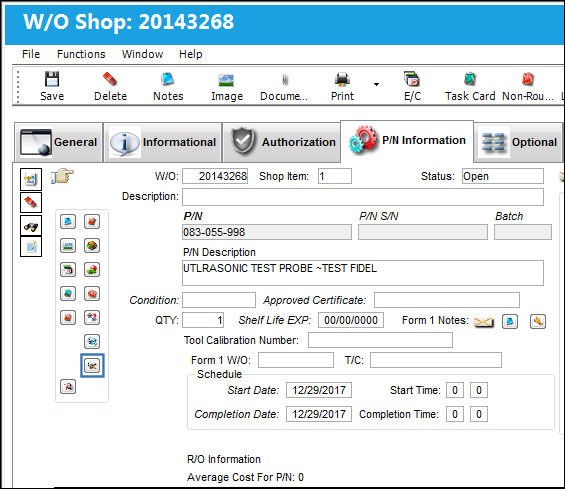This screenshot has height=489, width=565.
Task: Expand the Print dropdown arrow
Action: coord(376,84)
